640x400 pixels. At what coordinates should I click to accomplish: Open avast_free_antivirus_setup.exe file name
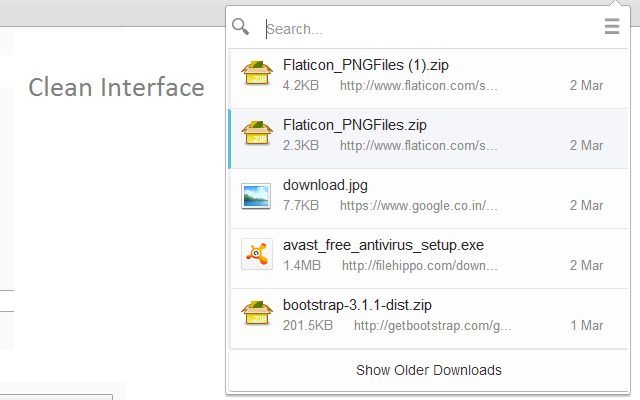[384, 246]
